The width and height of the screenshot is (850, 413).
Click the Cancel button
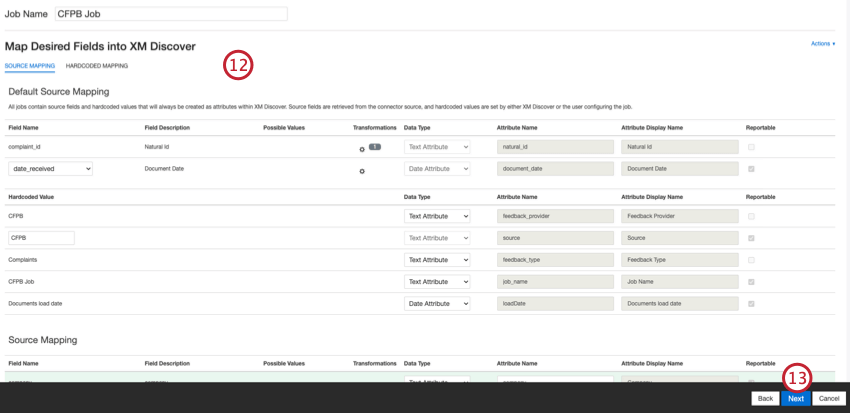click(829, 398)
